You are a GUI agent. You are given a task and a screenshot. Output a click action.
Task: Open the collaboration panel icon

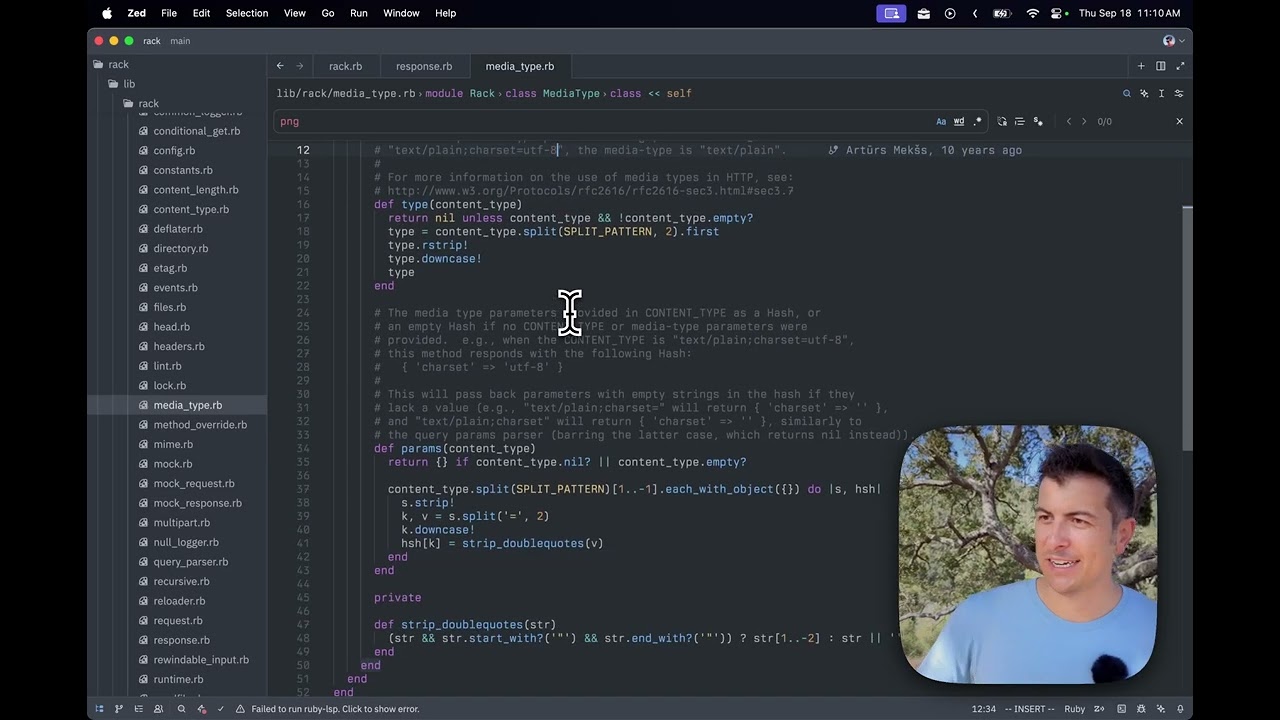tap(158, 709)
